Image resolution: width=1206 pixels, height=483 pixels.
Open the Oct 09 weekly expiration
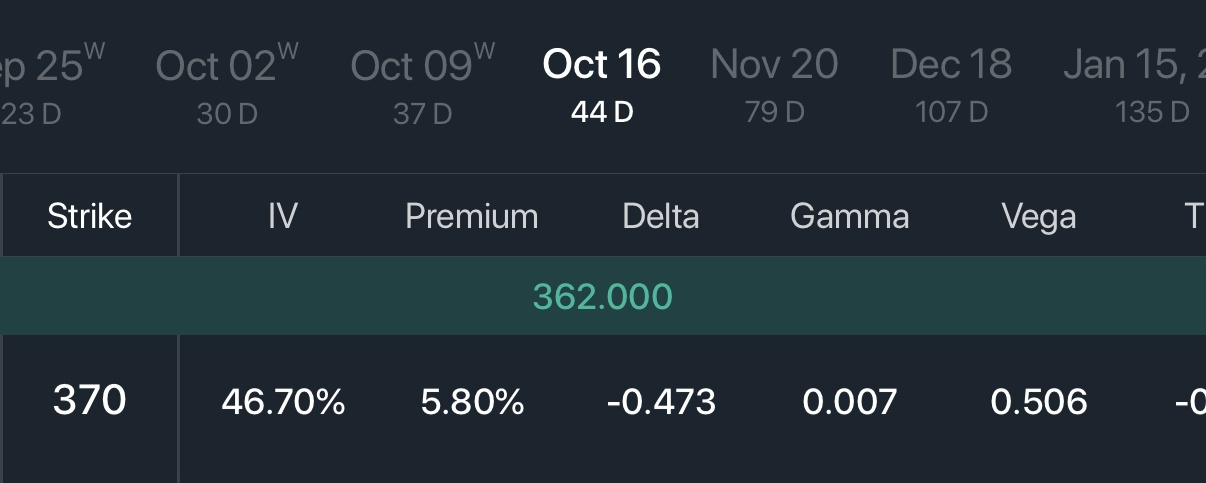pos(422,84)
